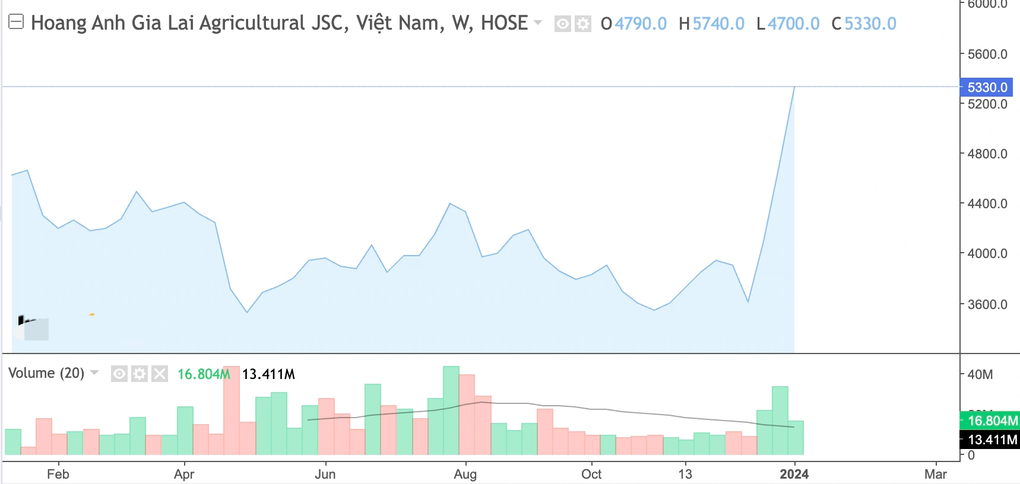This screenshot has width=1020, height=484.
Task: Click the 4000.0 price scale label
Action: coord(989,254)
